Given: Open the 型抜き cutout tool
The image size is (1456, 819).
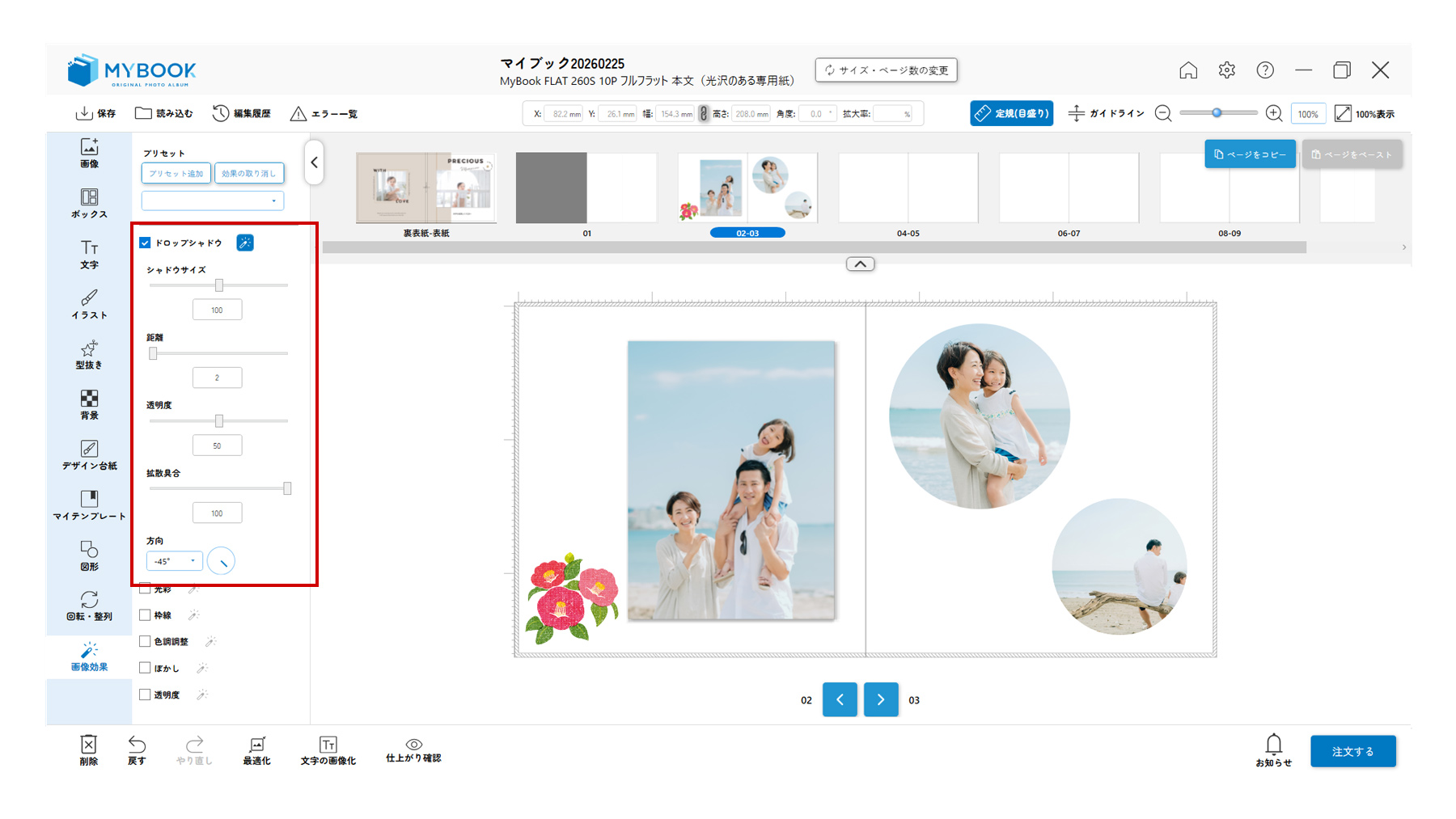Looking at the screenshot, I should (89, 354).
